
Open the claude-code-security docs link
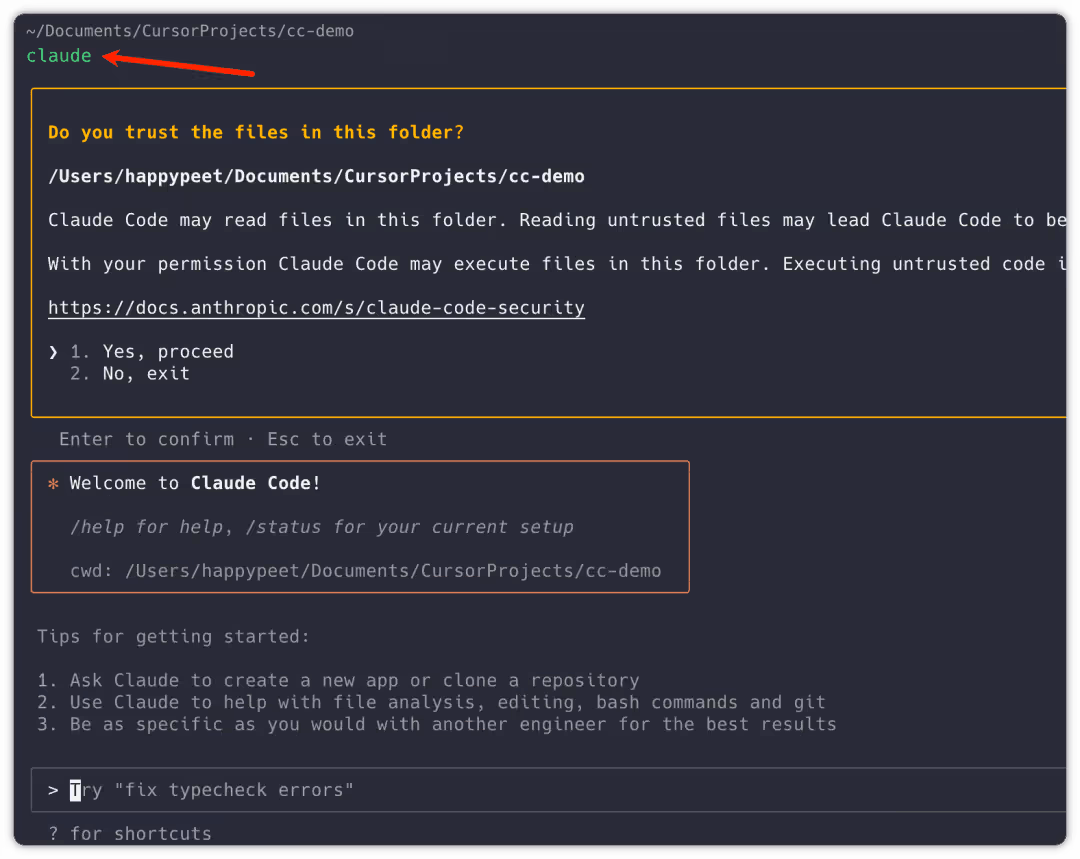[316, 308]
